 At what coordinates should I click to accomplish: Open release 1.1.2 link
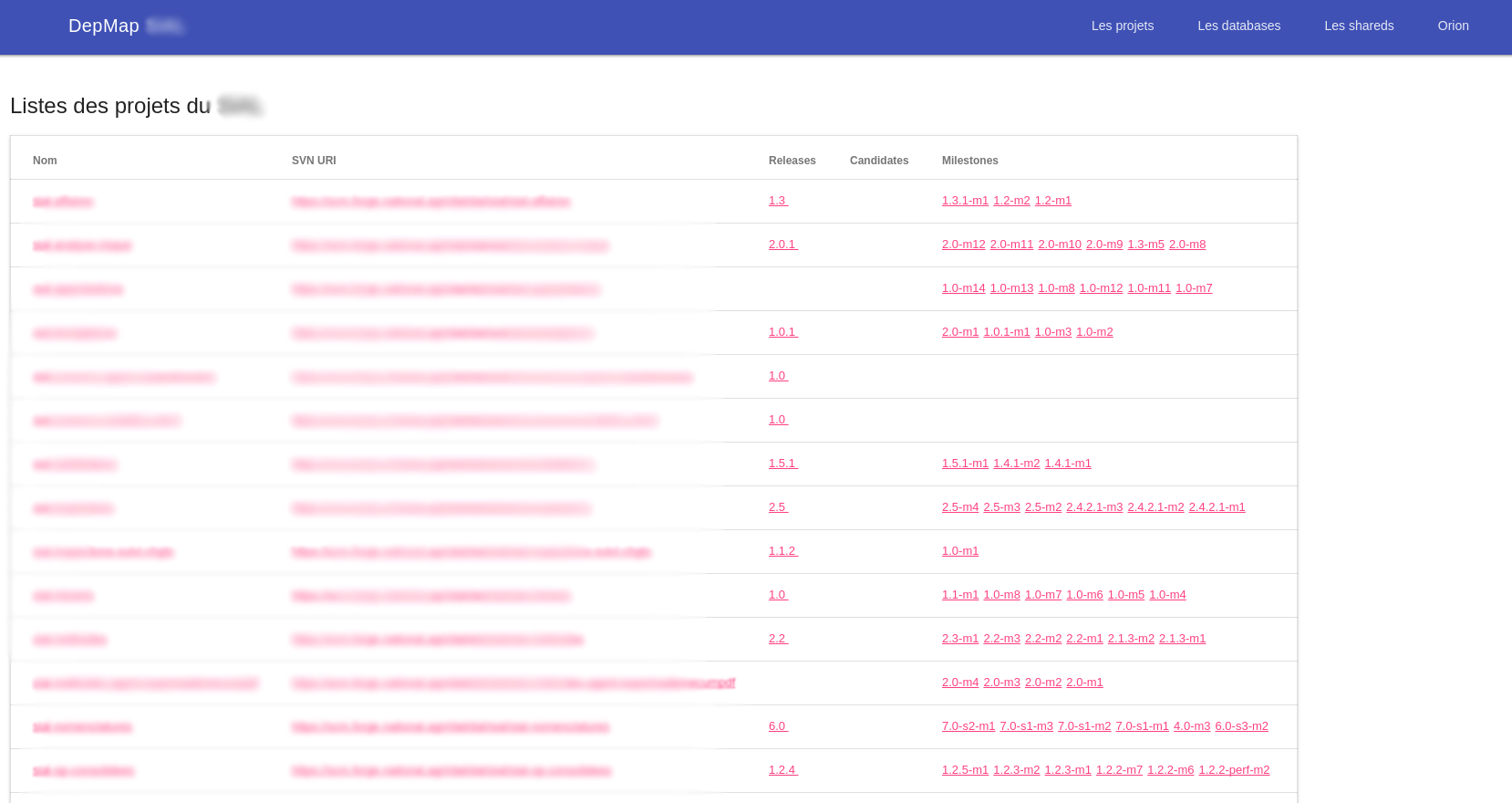782,551
